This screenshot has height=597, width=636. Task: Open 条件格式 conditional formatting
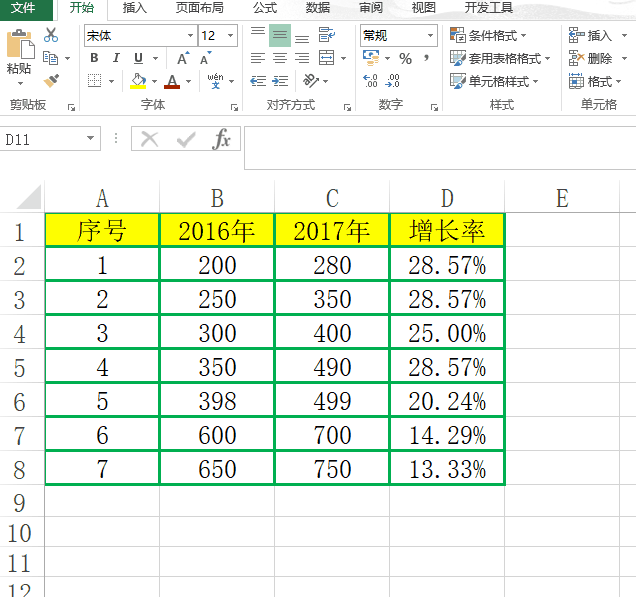(488, 35)
